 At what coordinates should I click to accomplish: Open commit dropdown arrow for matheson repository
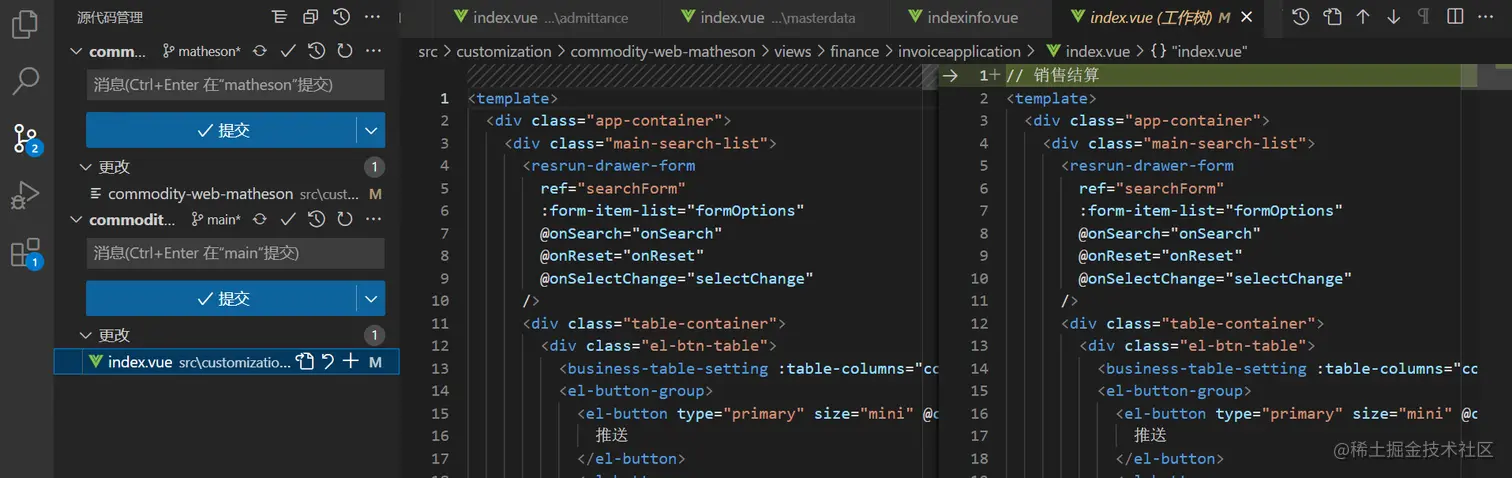pos(371,130)
